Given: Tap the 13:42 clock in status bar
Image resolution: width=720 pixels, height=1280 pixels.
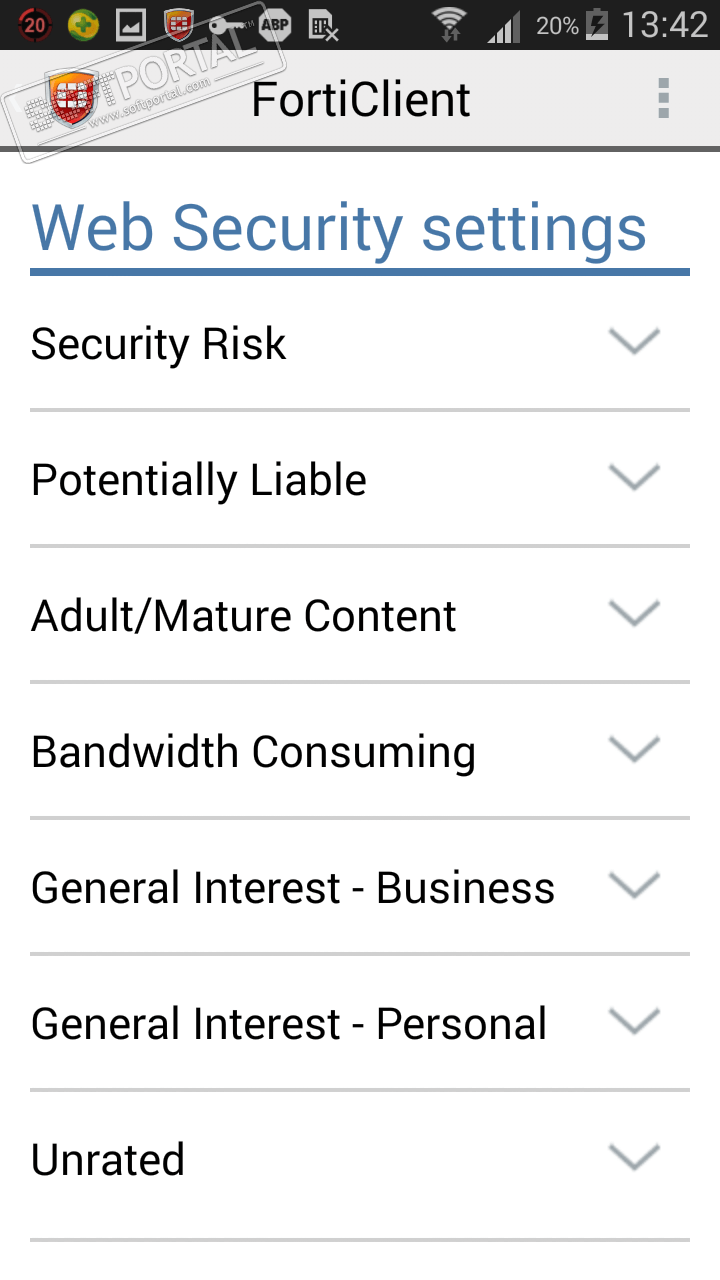Looking at the screenshot, I should pyautogui.click(x=664, y=25).
